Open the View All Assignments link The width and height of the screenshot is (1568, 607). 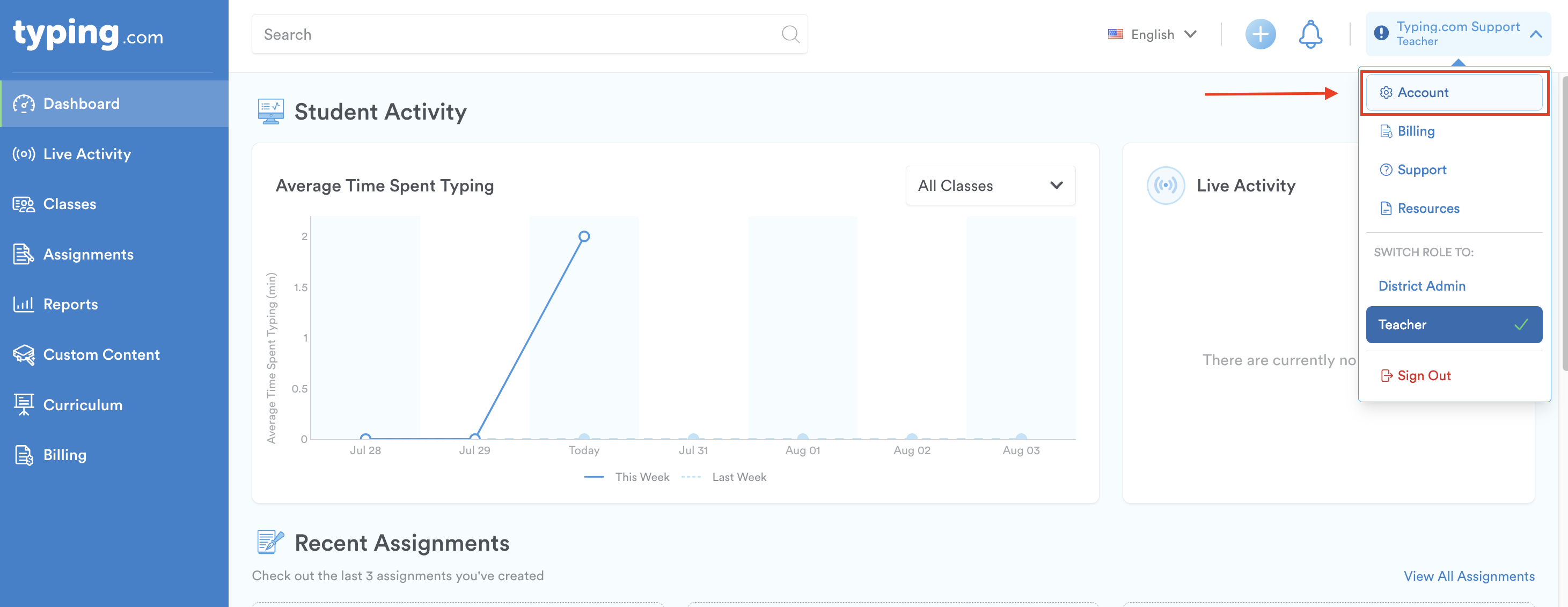click(x=1468, y=576)
